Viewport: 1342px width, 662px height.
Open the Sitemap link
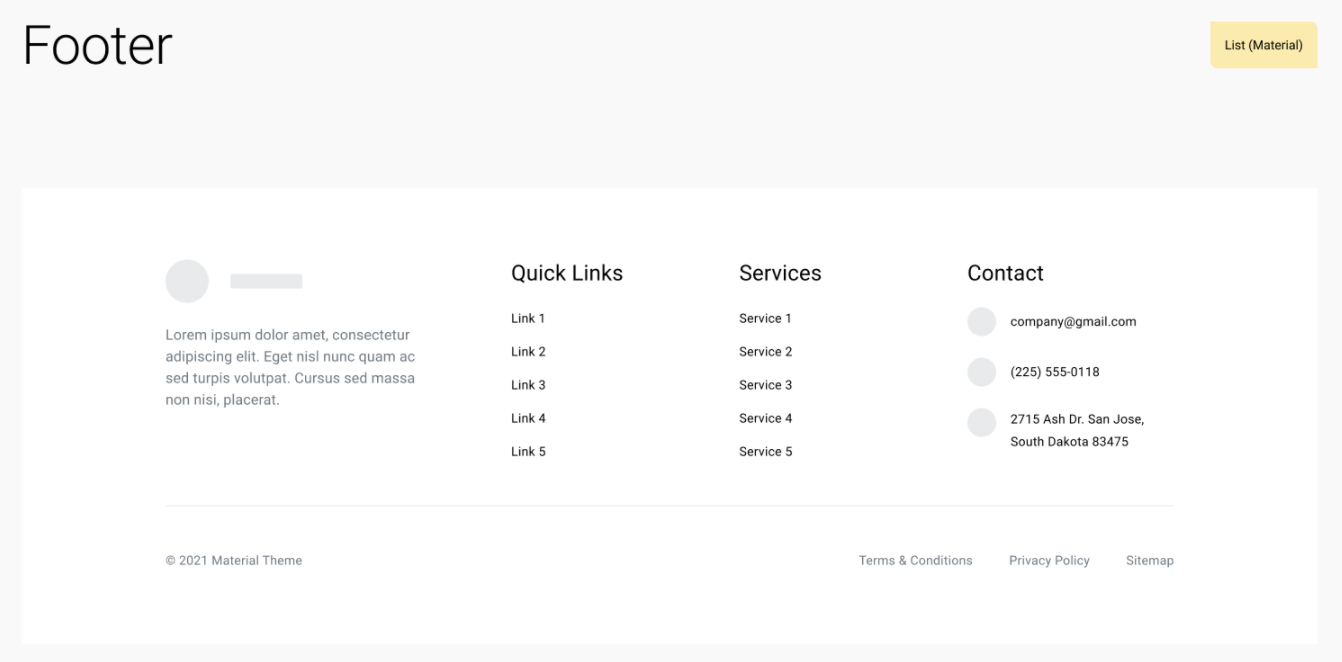coord(1150,561)
